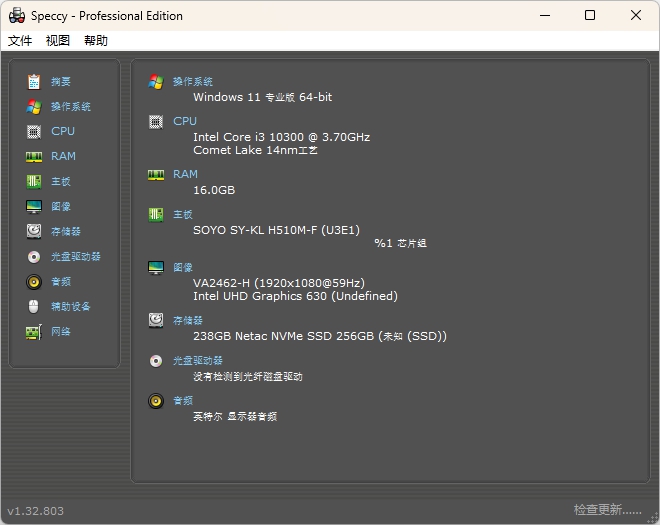This screenshot has height=525, width=660.
Task: Click the Comet Lake 14nm工艺 text
Action: (255, 150)
